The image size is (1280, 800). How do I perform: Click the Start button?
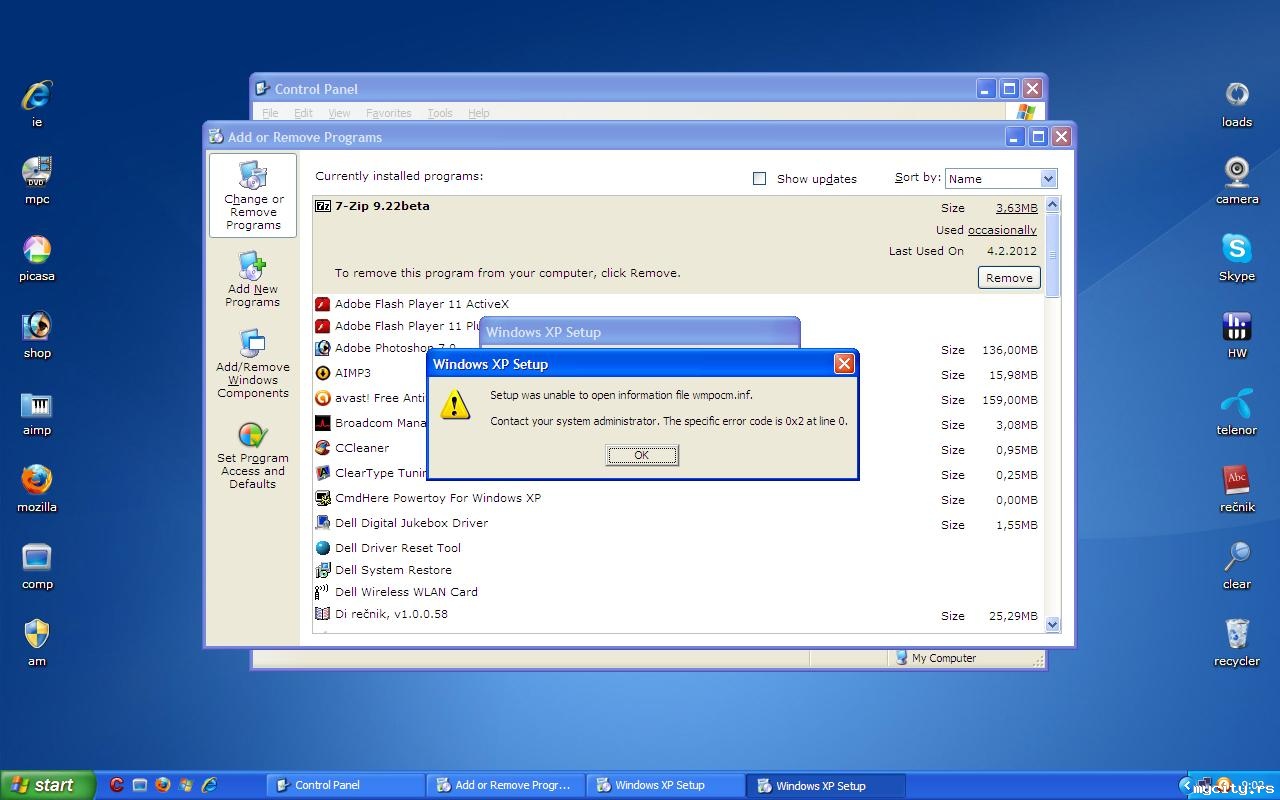coord(47,785)
